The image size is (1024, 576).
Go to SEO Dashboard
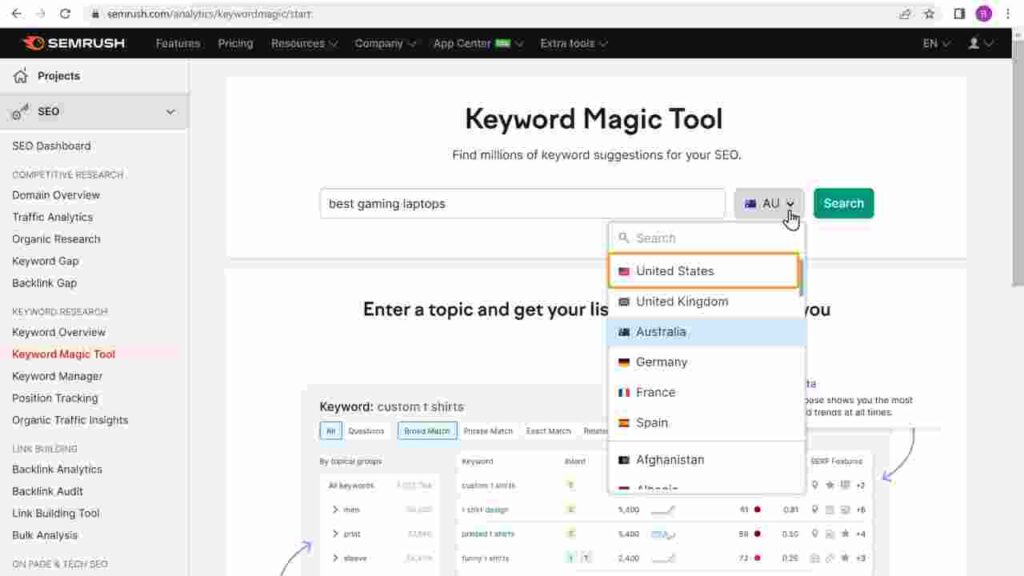coord(52,146)
